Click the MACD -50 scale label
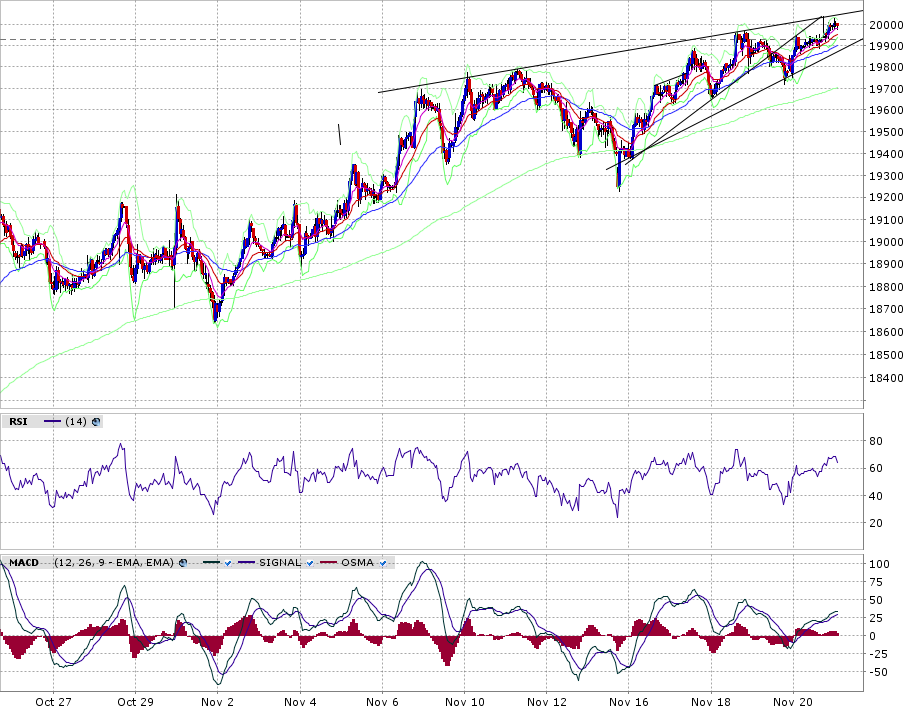The height and width of the screenshot is (716, 912). point(878,672)
